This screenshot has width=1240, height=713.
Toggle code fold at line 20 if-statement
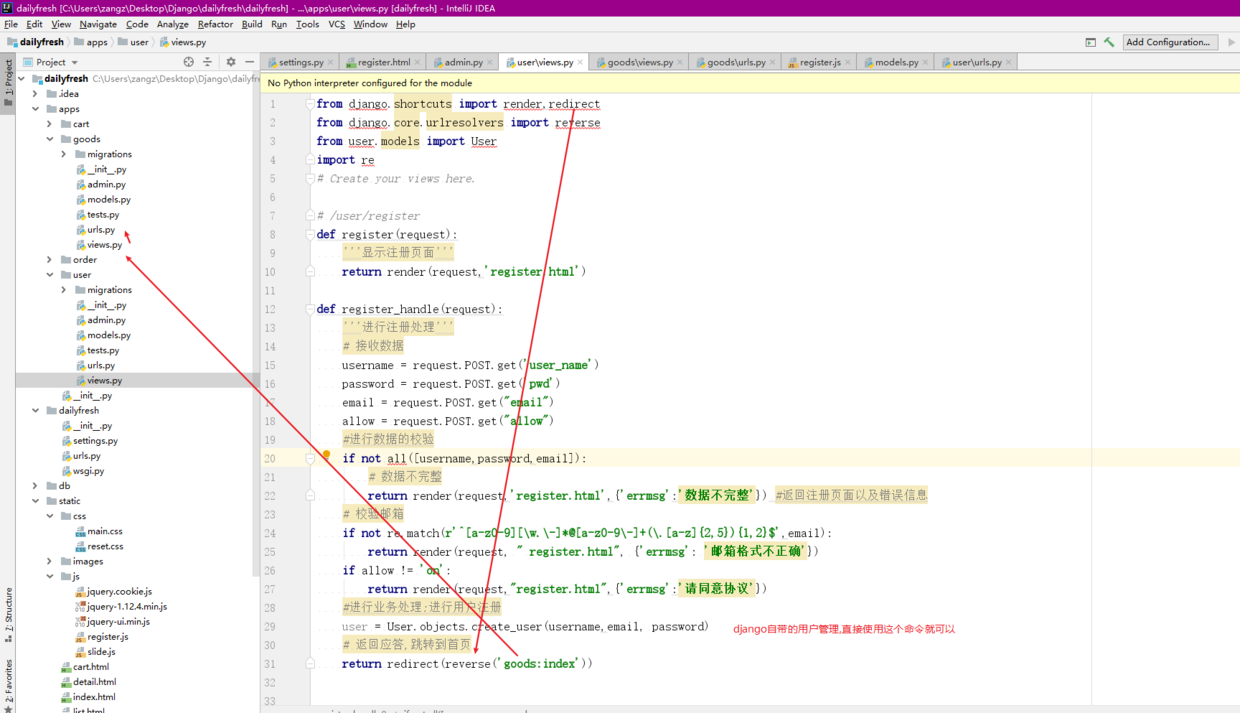pos(310,459)
